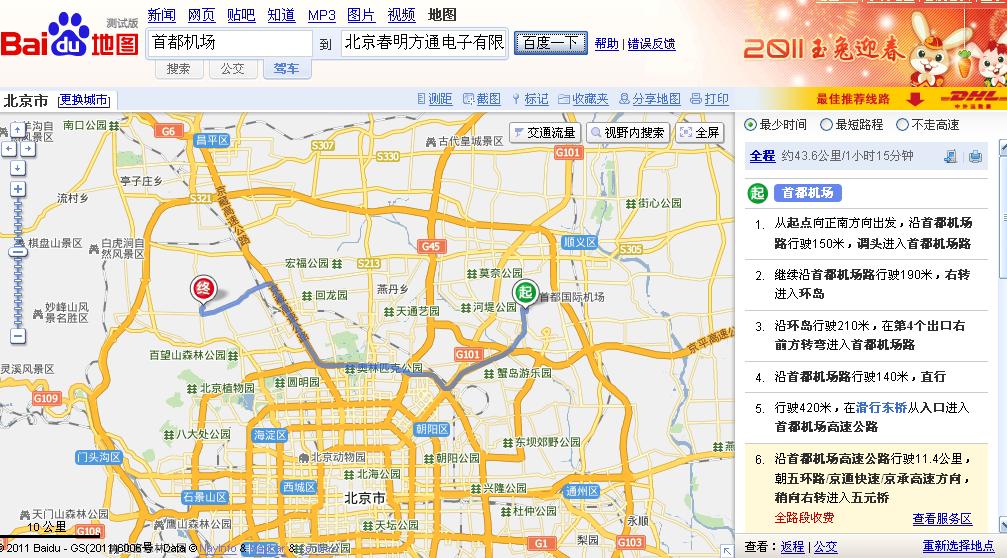Select direction step 3 沿环岛行驶210米
The height and width of the screenshot is (558, 1007).
[x=866, y=335]
